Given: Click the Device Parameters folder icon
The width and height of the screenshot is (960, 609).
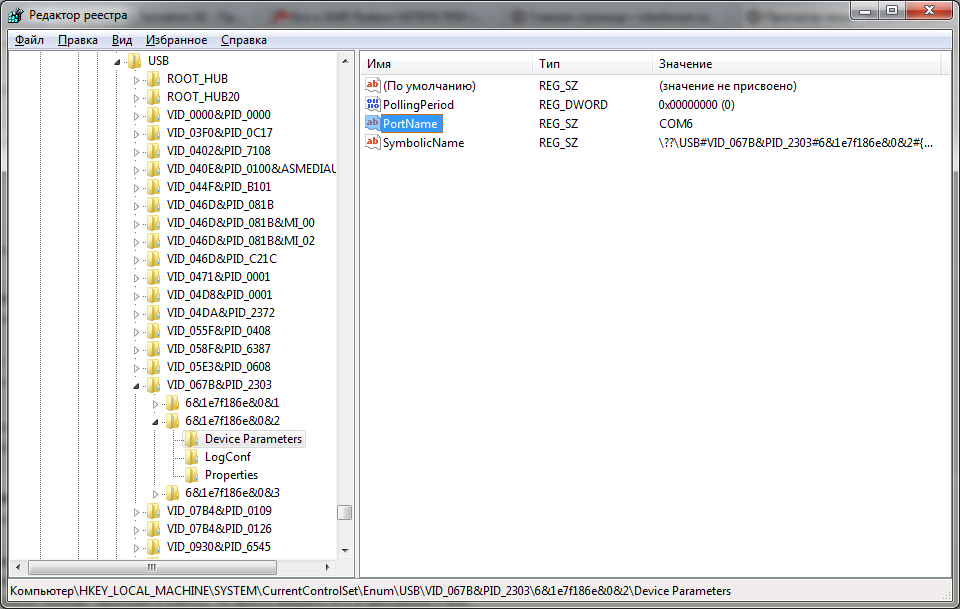Looking at the screenshot, I should (x=192, y=439).
